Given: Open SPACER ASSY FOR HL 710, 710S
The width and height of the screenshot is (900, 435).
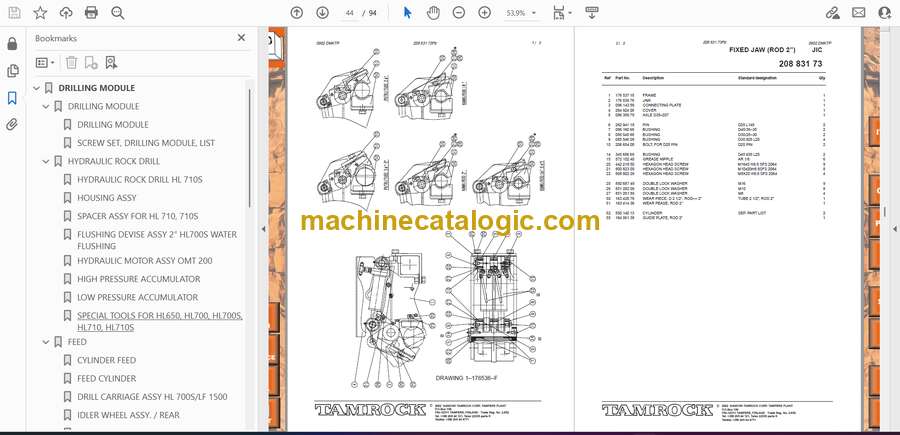Looking at the screenshot, I should [x=137, y=216].
